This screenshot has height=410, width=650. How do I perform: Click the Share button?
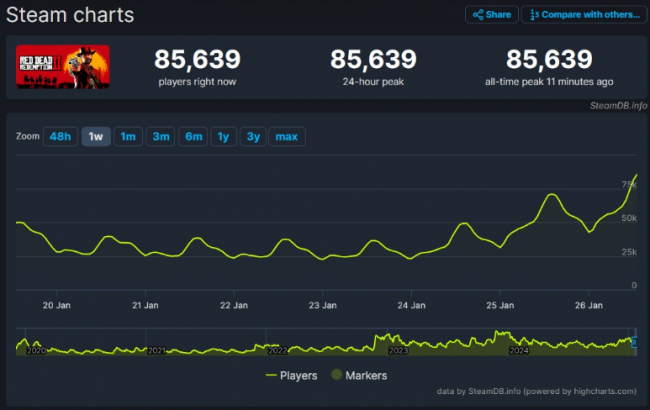(x=490, y=15)
